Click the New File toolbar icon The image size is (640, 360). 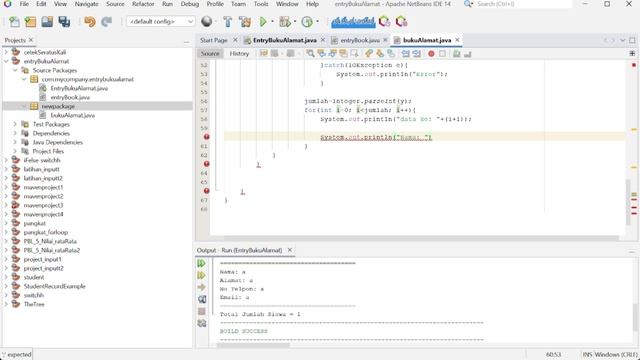pos(14,22)
